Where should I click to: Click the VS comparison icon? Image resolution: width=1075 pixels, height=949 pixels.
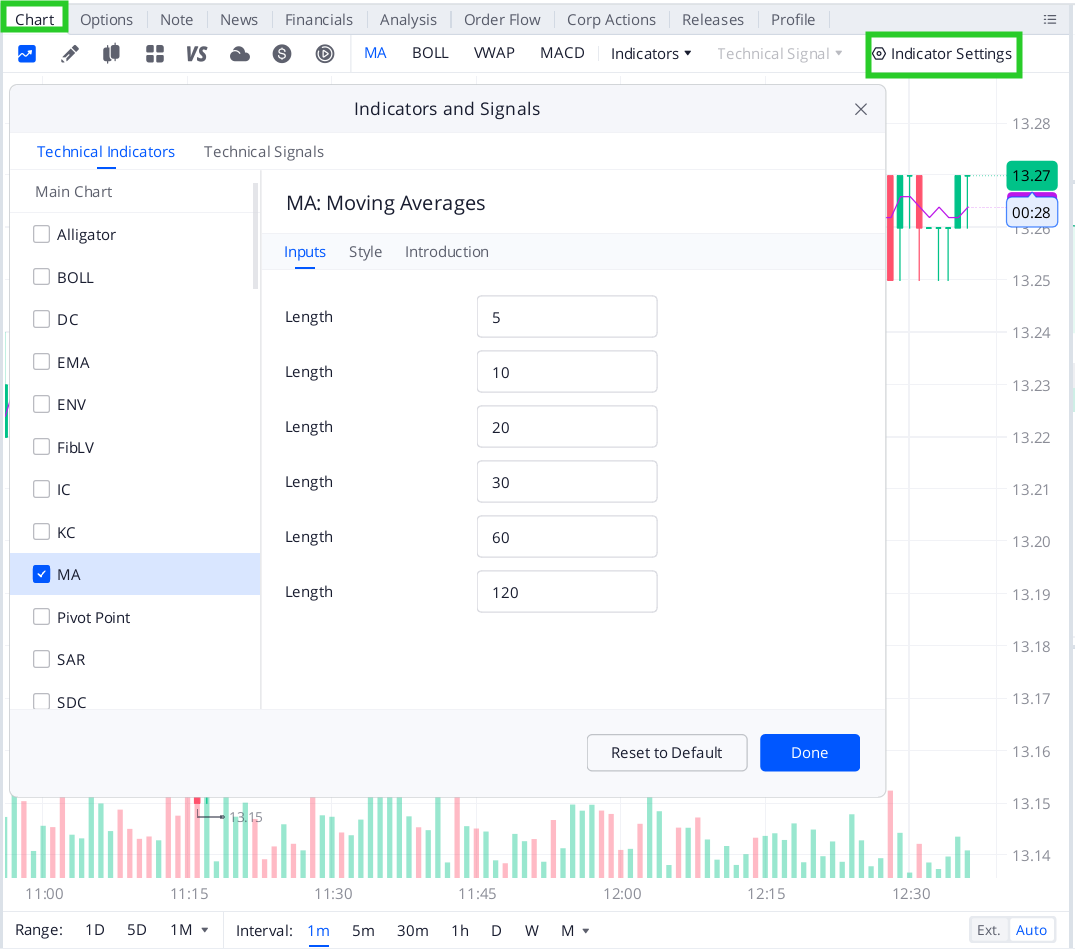pos(197,54)
